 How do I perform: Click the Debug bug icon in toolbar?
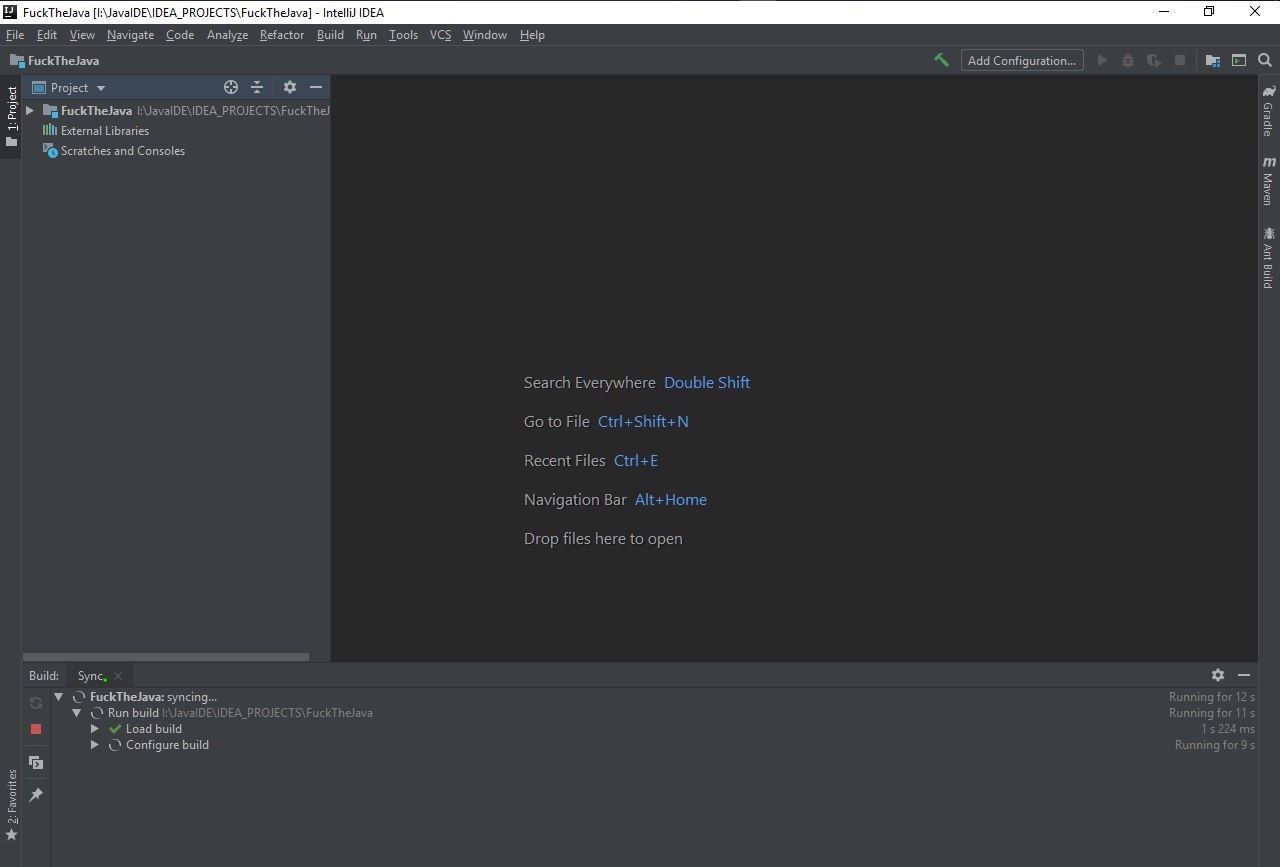click(x=1128, y=60)
